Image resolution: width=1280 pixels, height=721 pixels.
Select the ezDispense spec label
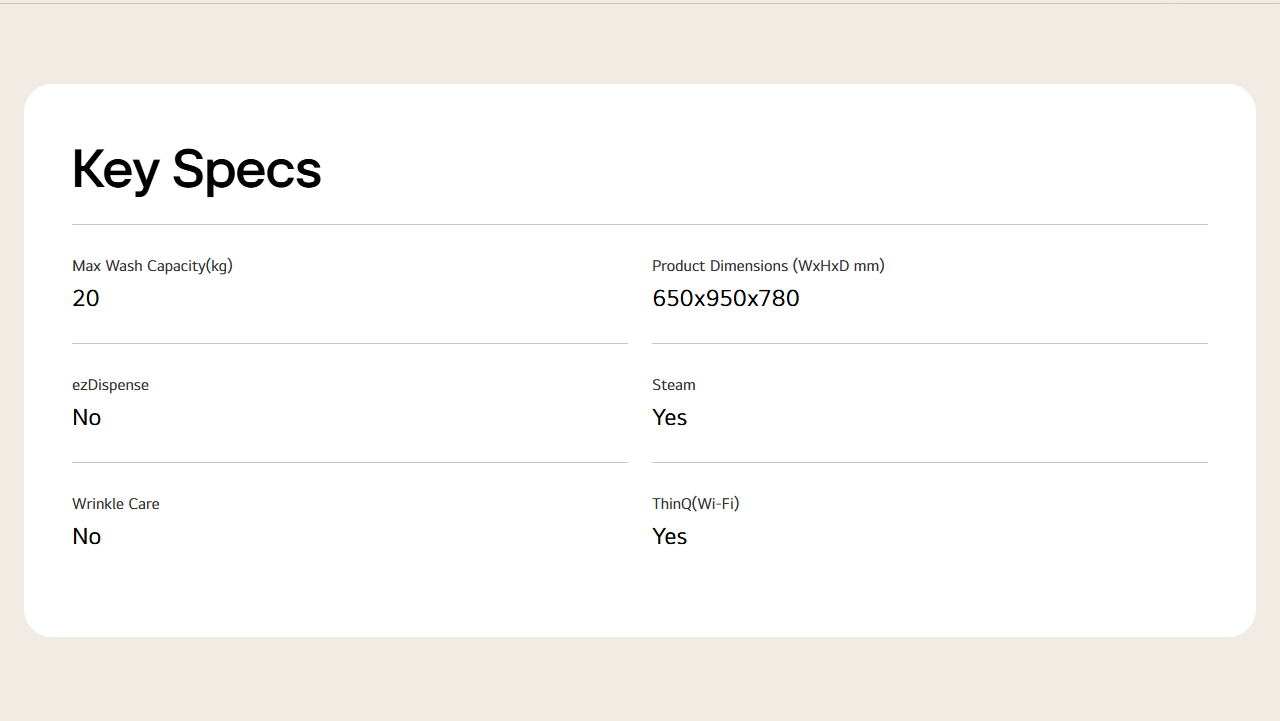click(x=110, y=385)
